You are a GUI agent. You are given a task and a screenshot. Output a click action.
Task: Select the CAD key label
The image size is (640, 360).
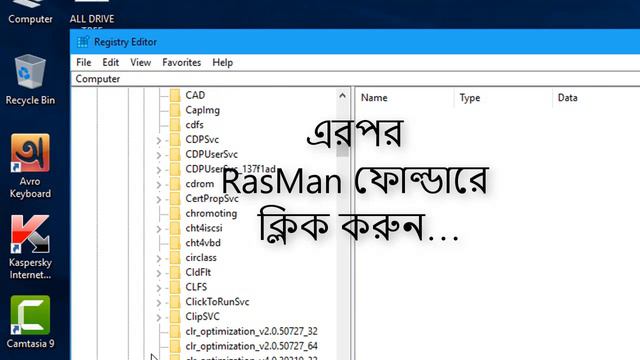[195, 96]
